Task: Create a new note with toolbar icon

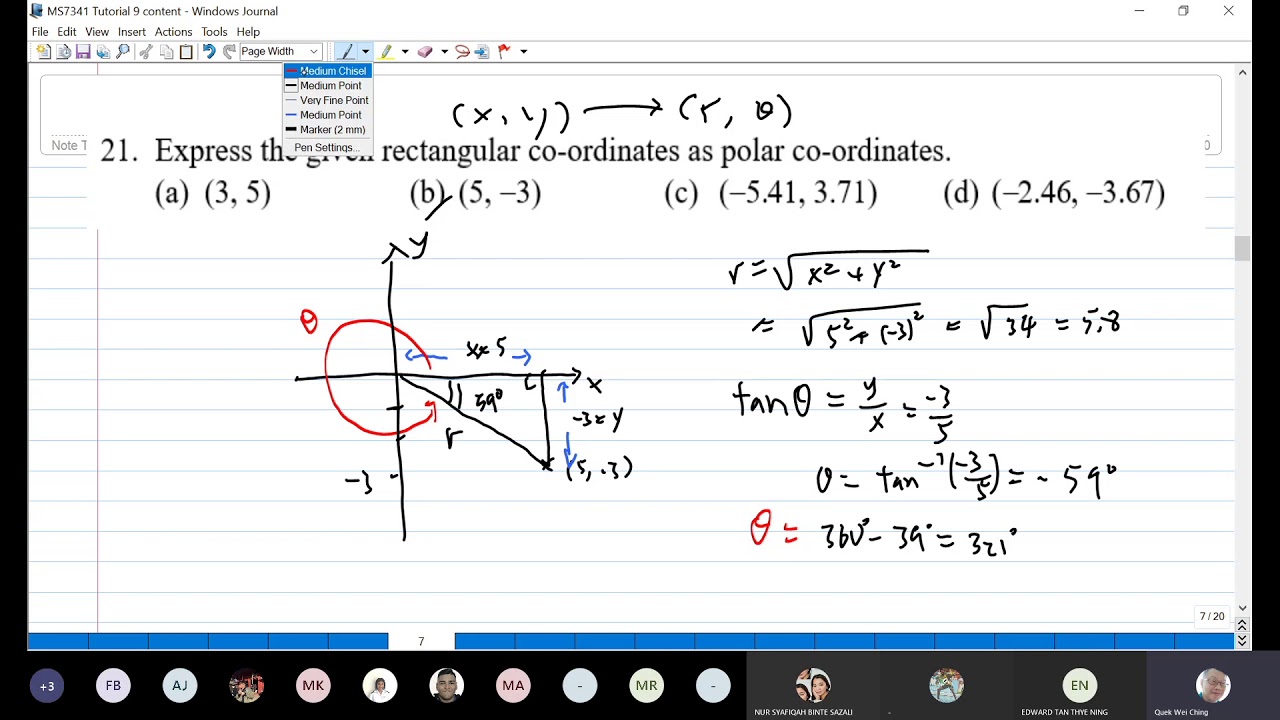Action: 44,51
